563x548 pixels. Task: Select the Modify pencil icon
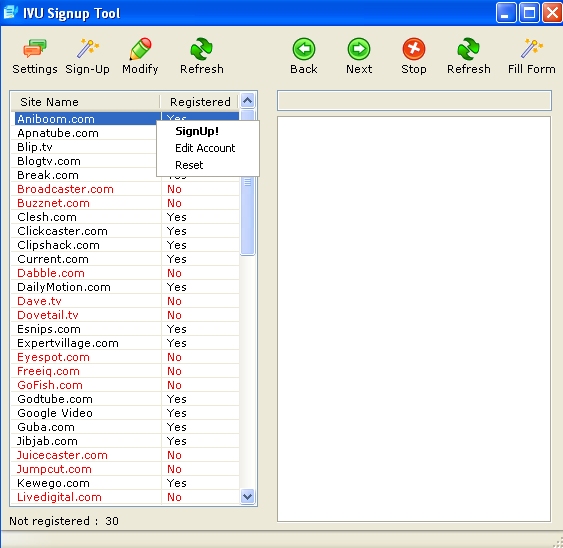tap(140, 49)
